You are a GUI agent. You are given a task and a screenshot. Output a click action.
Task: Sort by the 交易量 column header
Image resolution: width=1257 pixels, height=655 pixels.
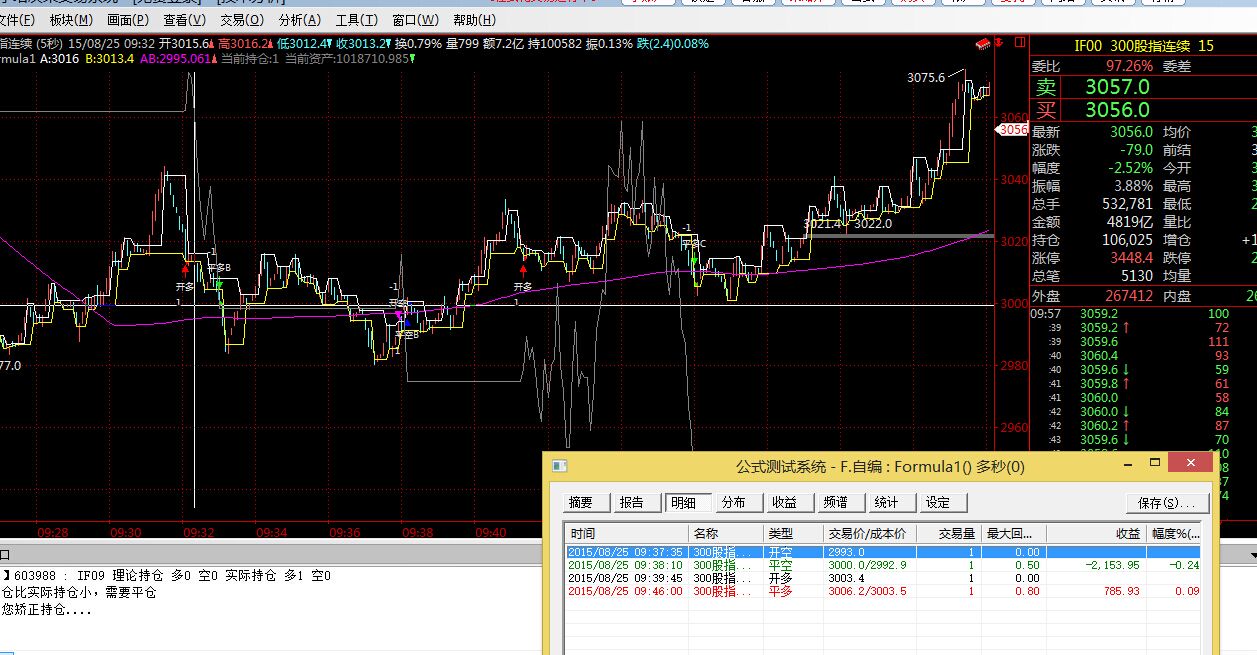[x=949, y=534]
